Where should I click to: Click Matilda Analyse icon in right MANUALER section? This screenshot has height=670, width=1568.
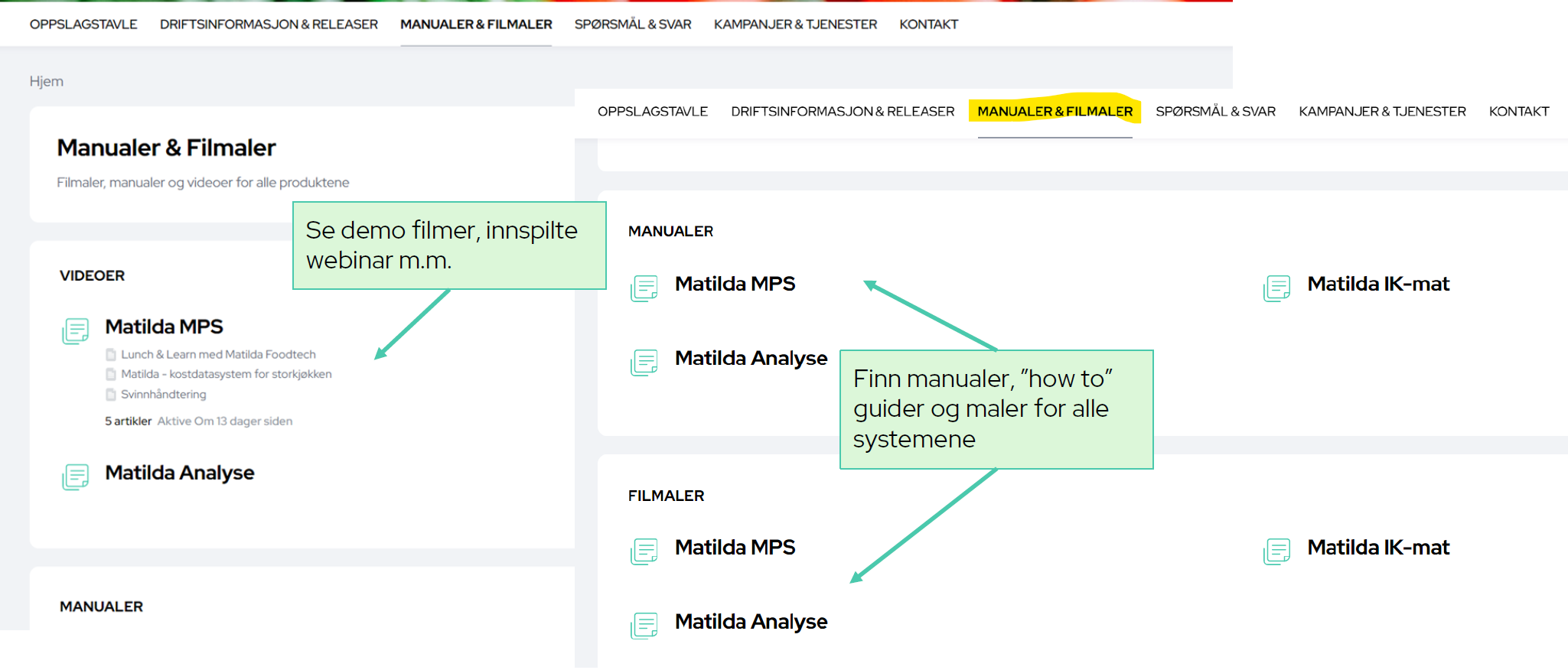click(644, 362)
